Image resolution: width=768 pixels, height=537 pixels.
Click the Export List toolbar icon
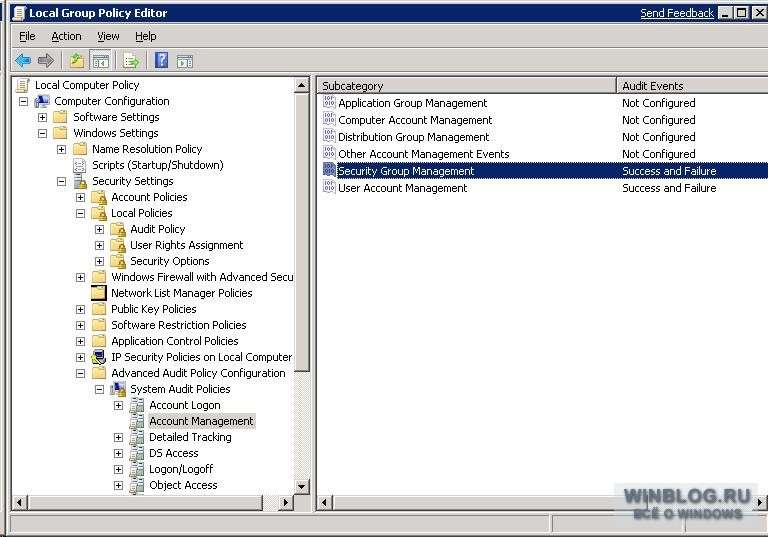coord(131,61)
